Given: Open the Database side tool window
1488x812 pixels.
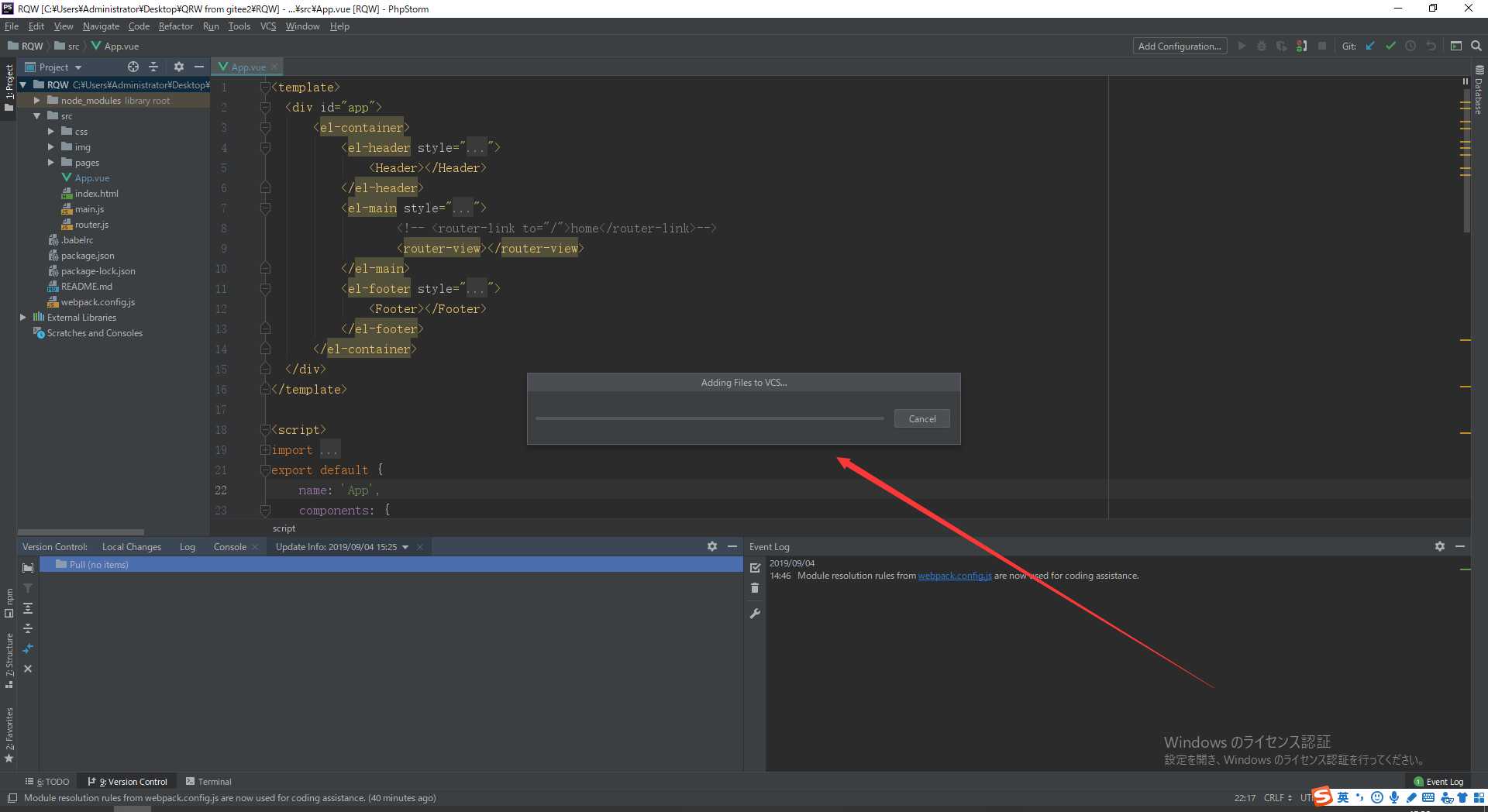Looking at the screenshot, I should (x=1479, y=90).
